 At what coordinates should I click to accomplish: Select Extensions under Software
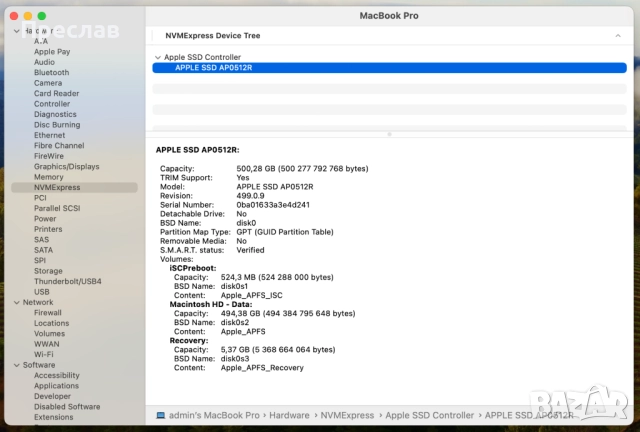53,417
